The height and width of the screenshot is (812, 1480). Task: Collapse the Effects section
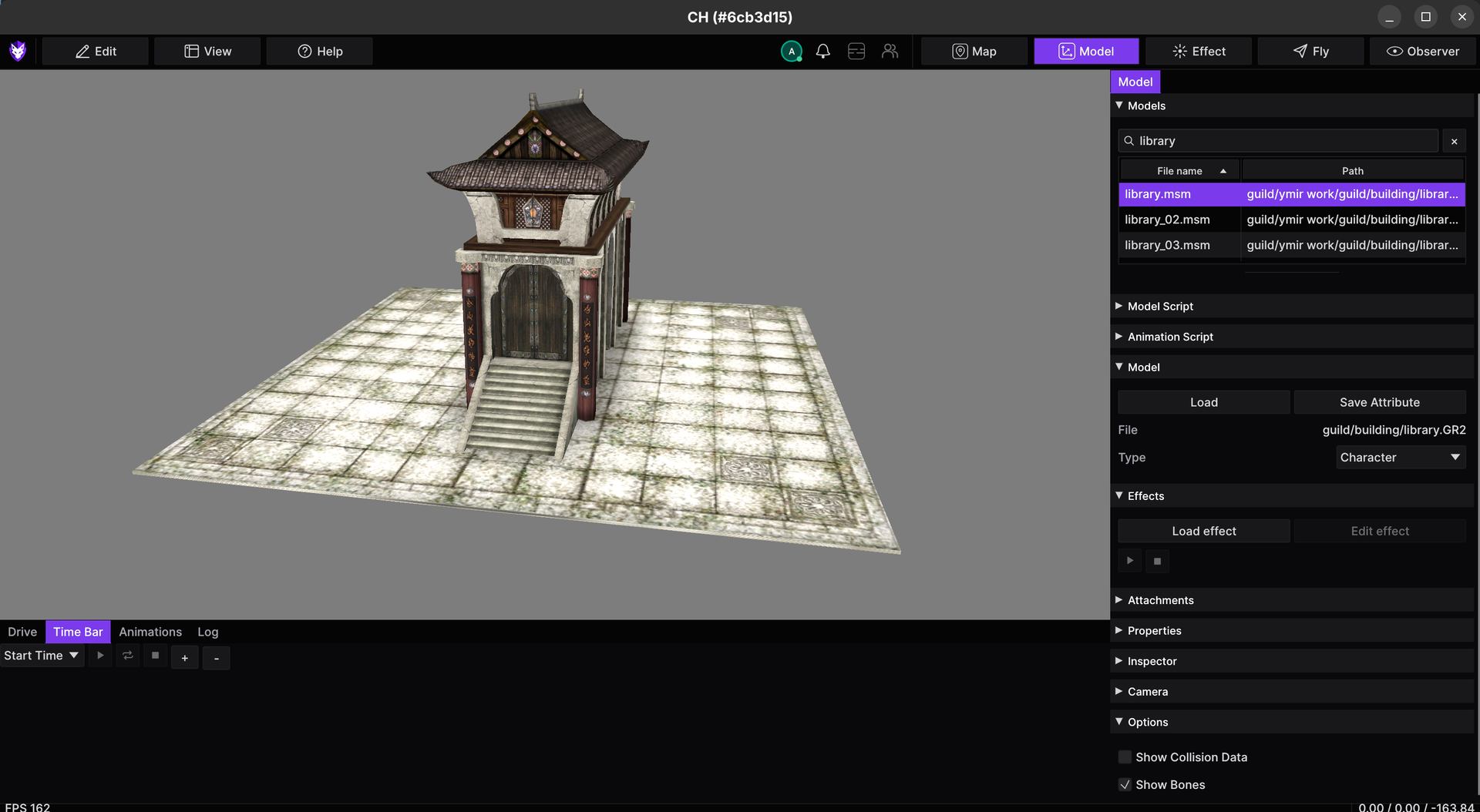[1292, 496]
